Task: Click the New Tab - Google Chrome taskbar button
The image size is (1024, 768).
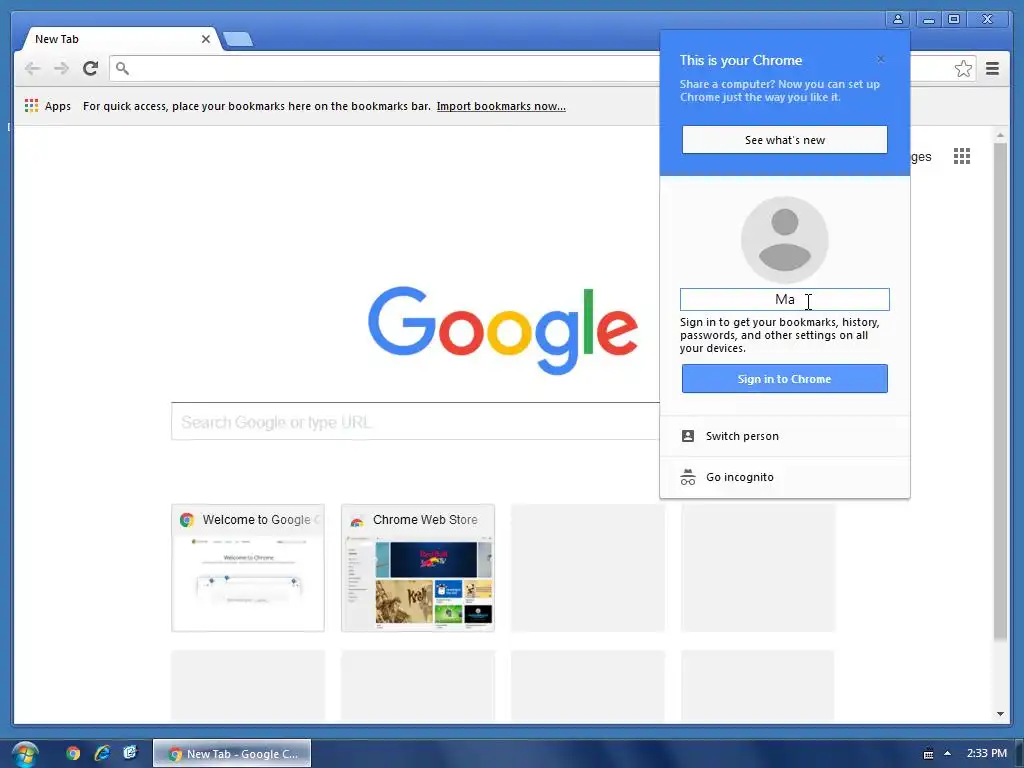Action: pos(232,754)
